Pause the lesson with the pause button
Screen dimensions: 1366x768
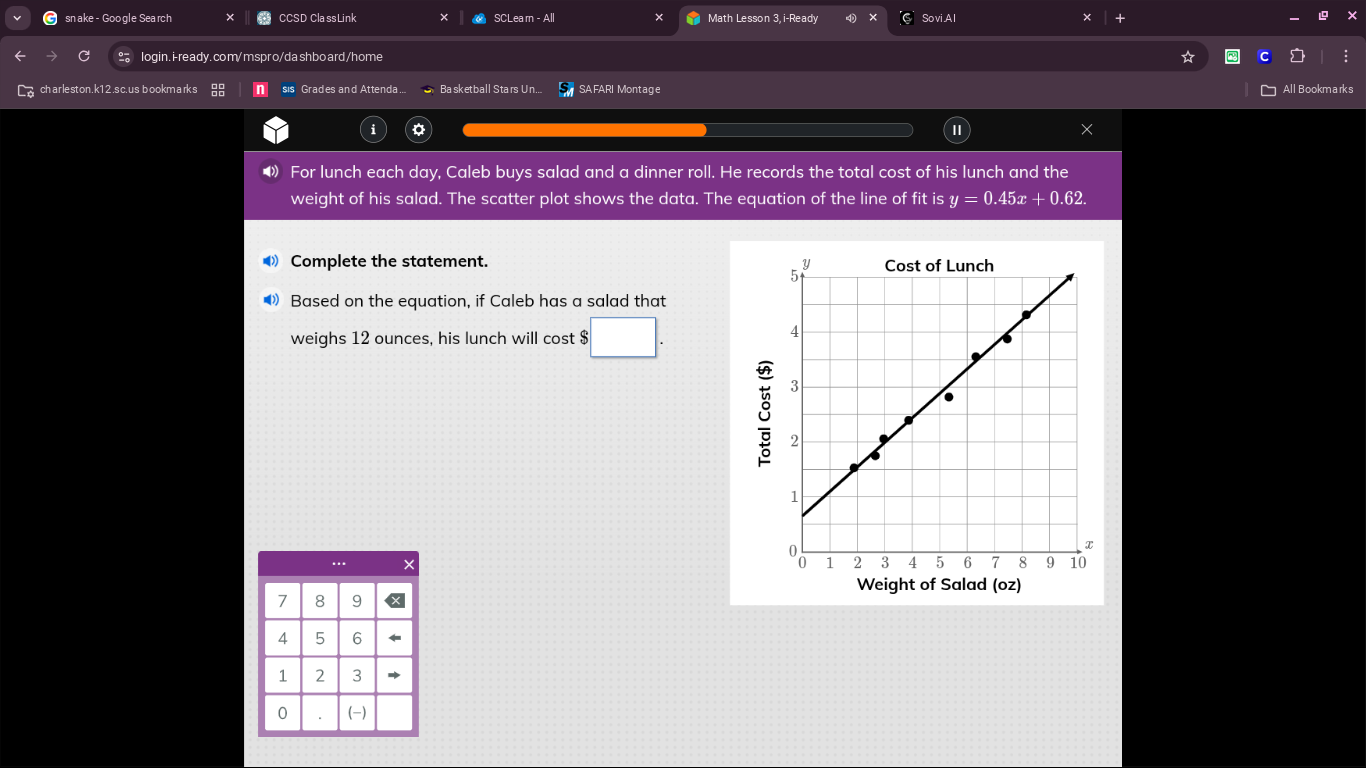pyautogui.click(x=956, y=129)
